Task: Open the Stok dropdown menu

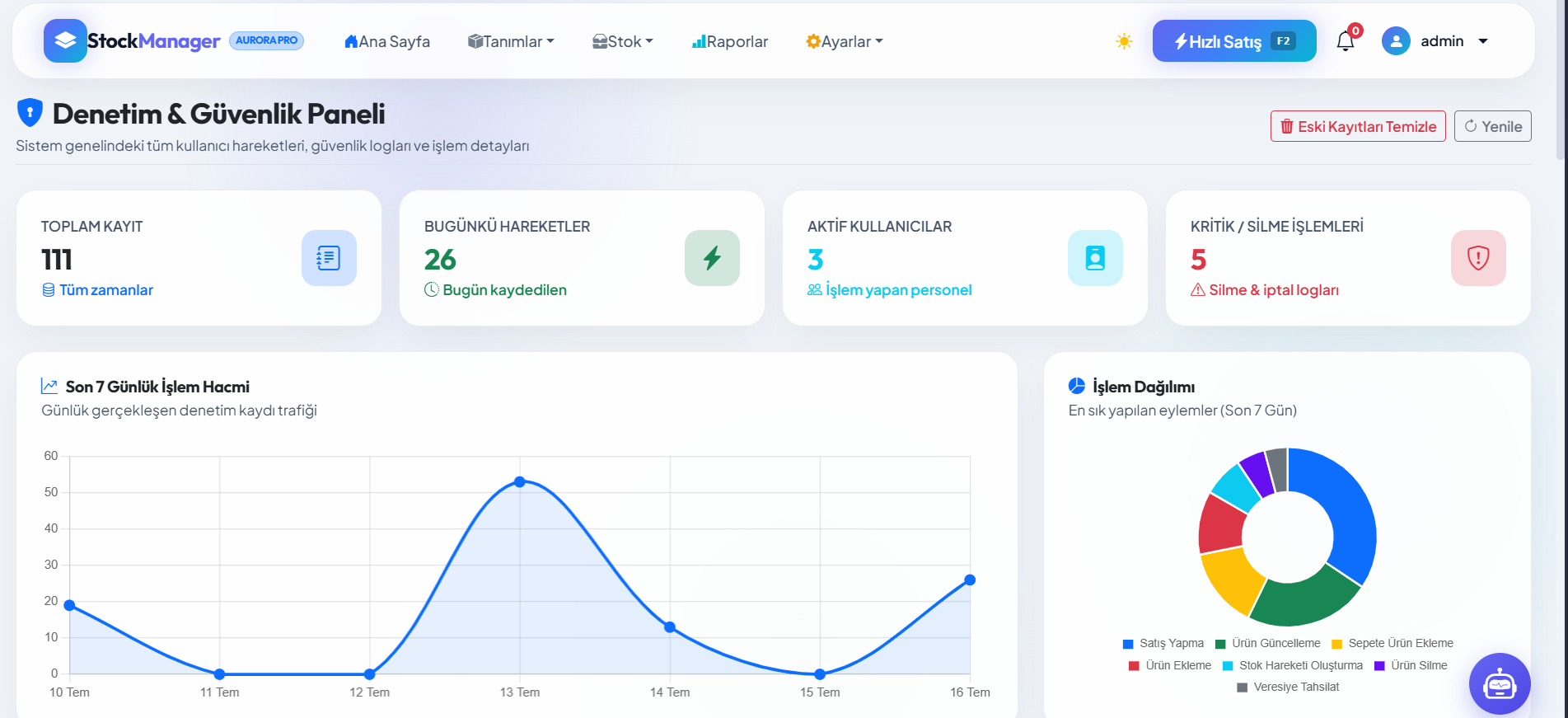Action: pos(623,41)
